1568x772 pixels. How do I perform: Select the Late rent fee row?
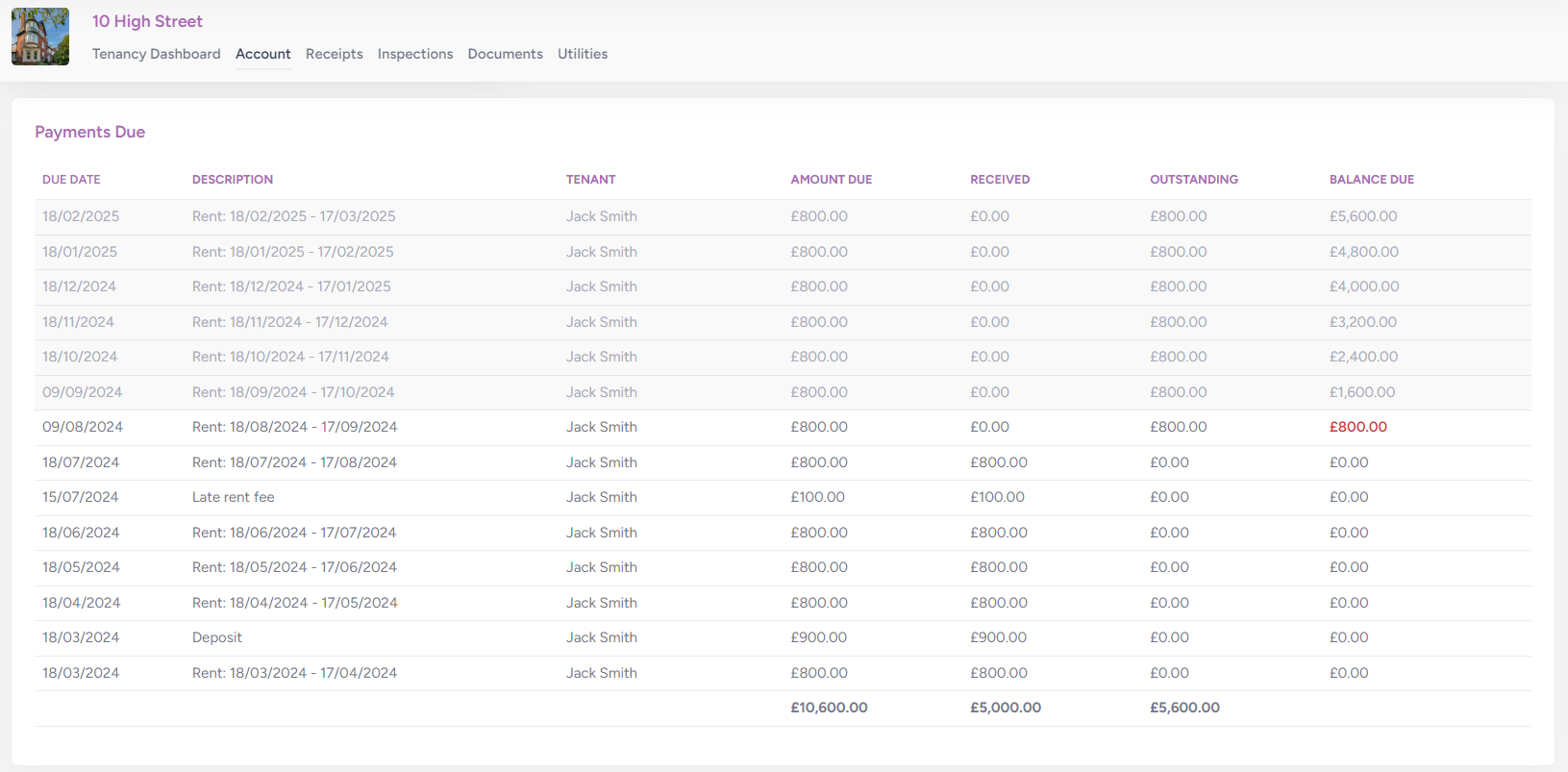pos(233,497)
